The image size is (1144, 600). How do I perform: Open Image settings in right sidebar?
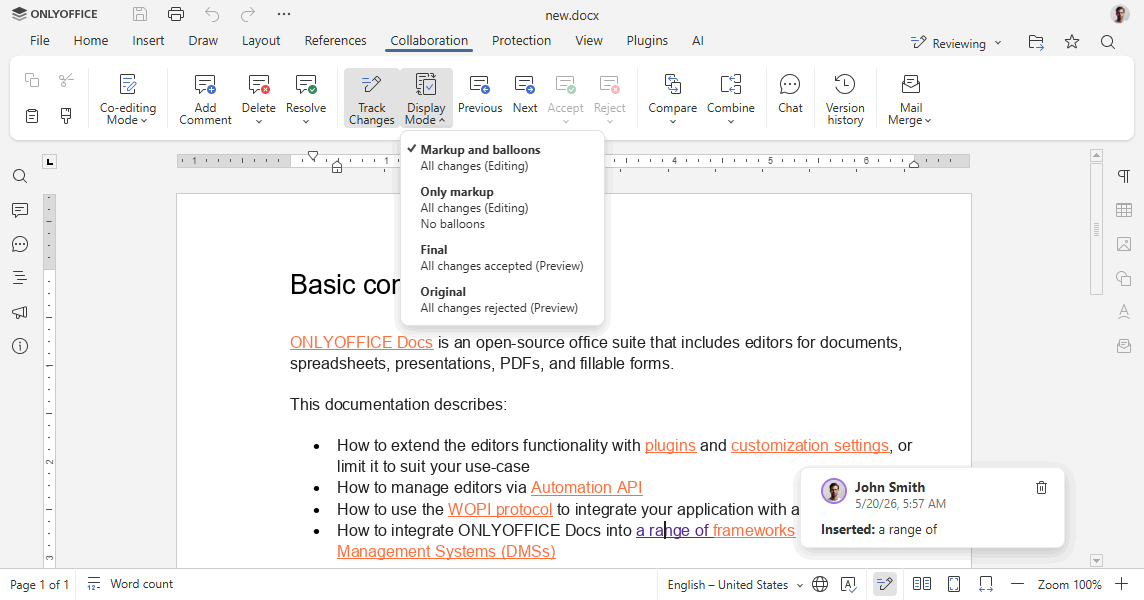click(1124, 244)
